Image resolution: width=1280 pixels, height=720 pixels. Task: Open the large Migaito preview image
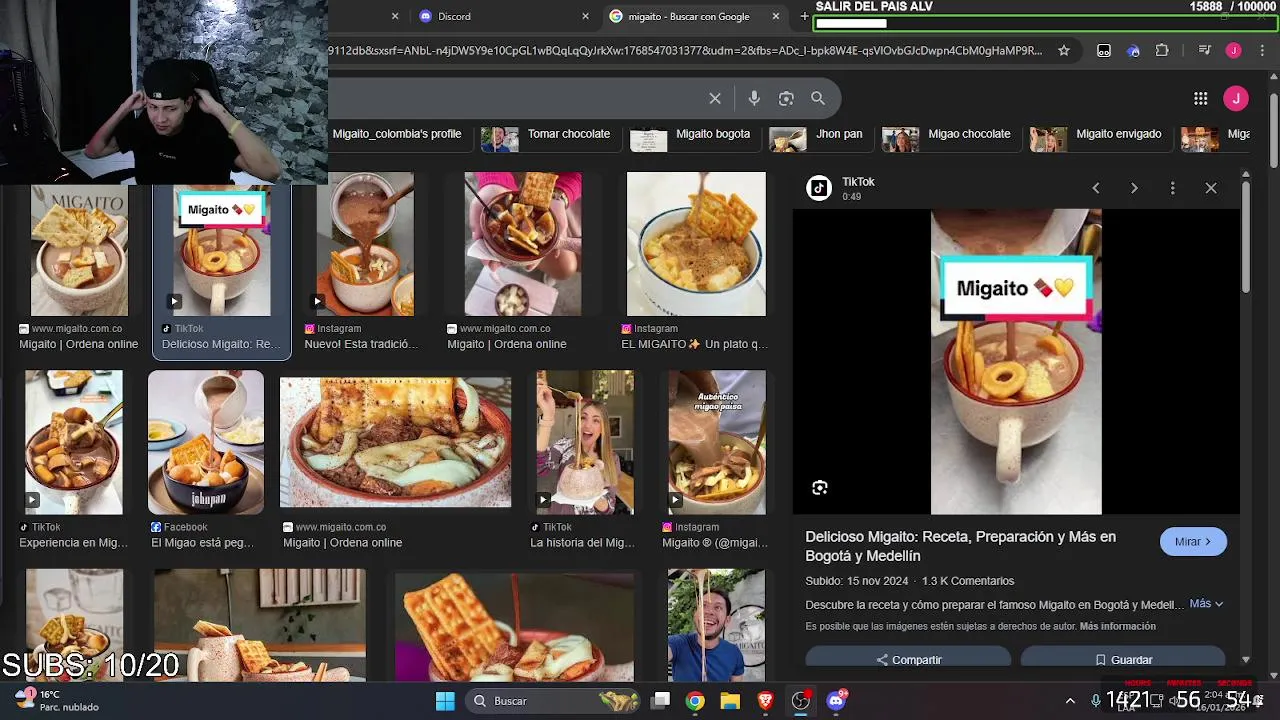(1016, 361)
